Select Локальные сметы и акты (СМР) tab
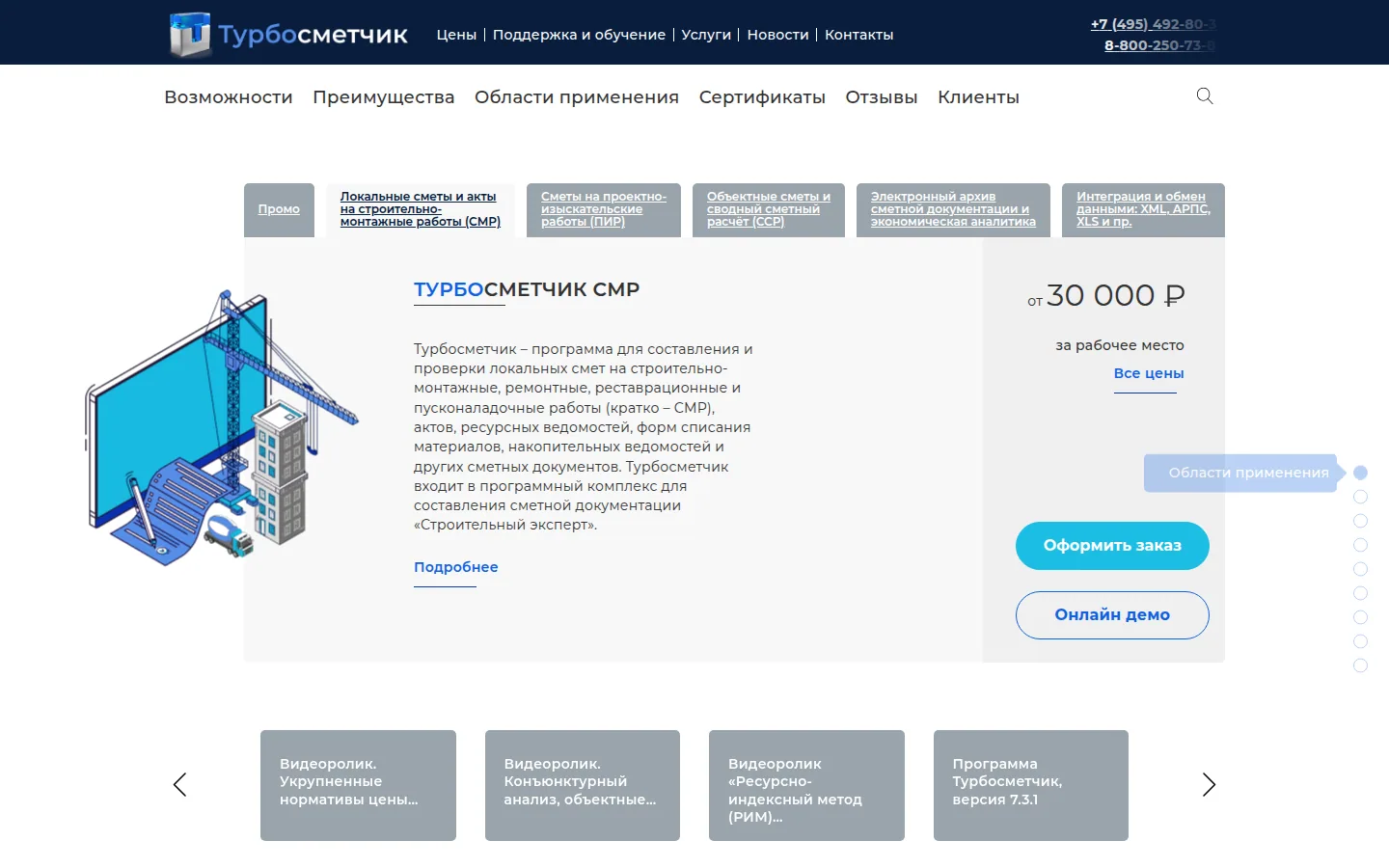 point(421,209)
